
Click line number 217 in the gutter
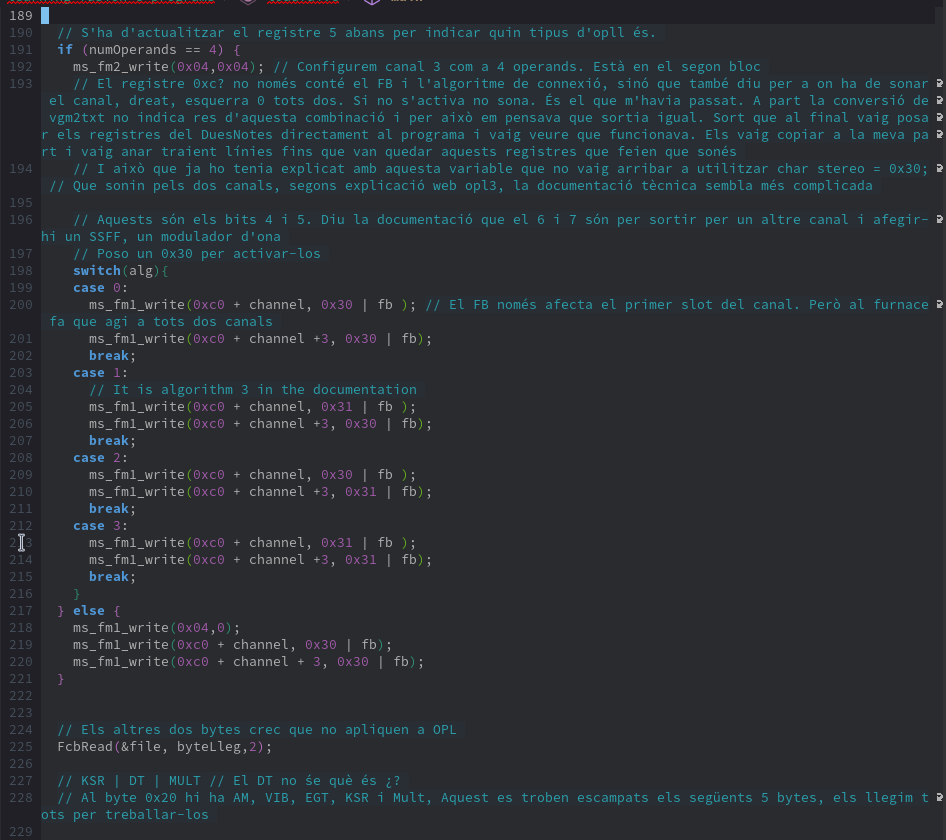21,611
